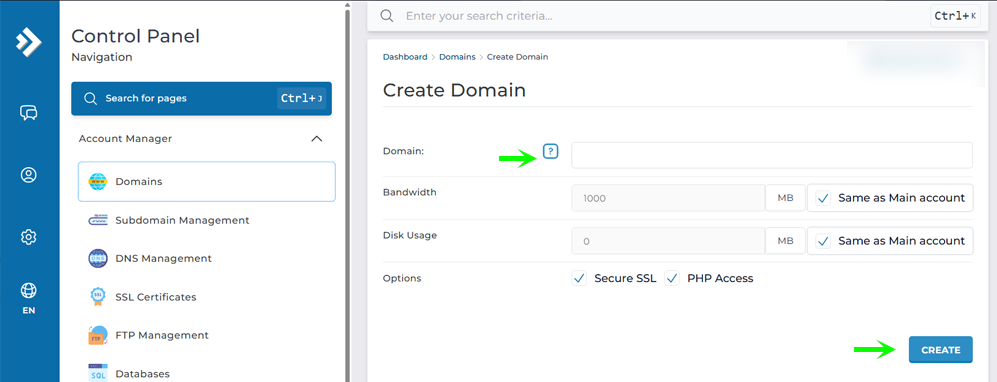
Task: Open the chat messages icon in sidebar
Action: pyautogui.click(x=29, y=113)
